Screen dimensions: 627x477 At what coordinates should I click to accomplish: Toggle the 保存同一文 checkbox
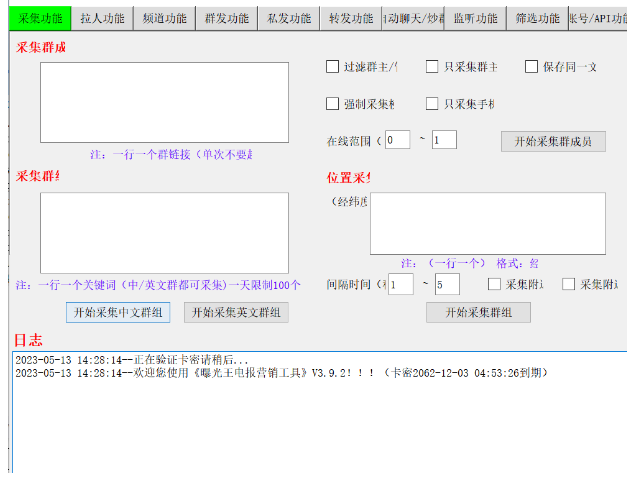point(531,67)
